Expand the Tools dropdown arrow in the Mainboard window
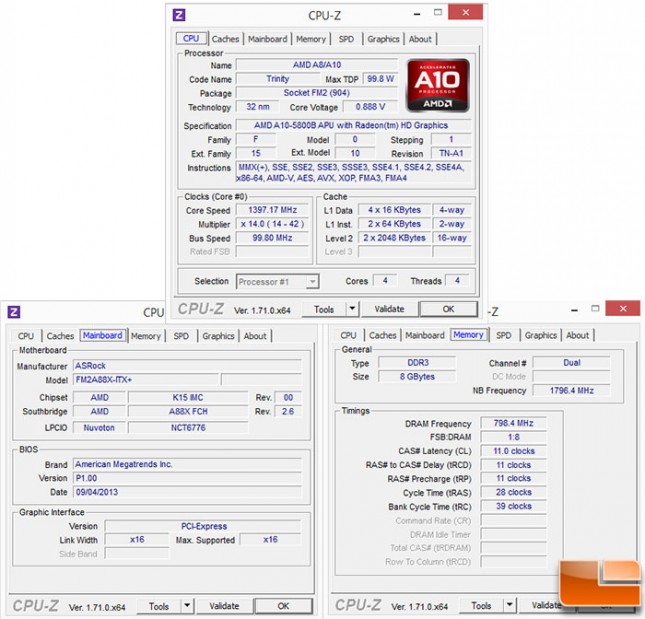Image resolution: width=645 pixels, height=619 pixels. pos(187,606)
